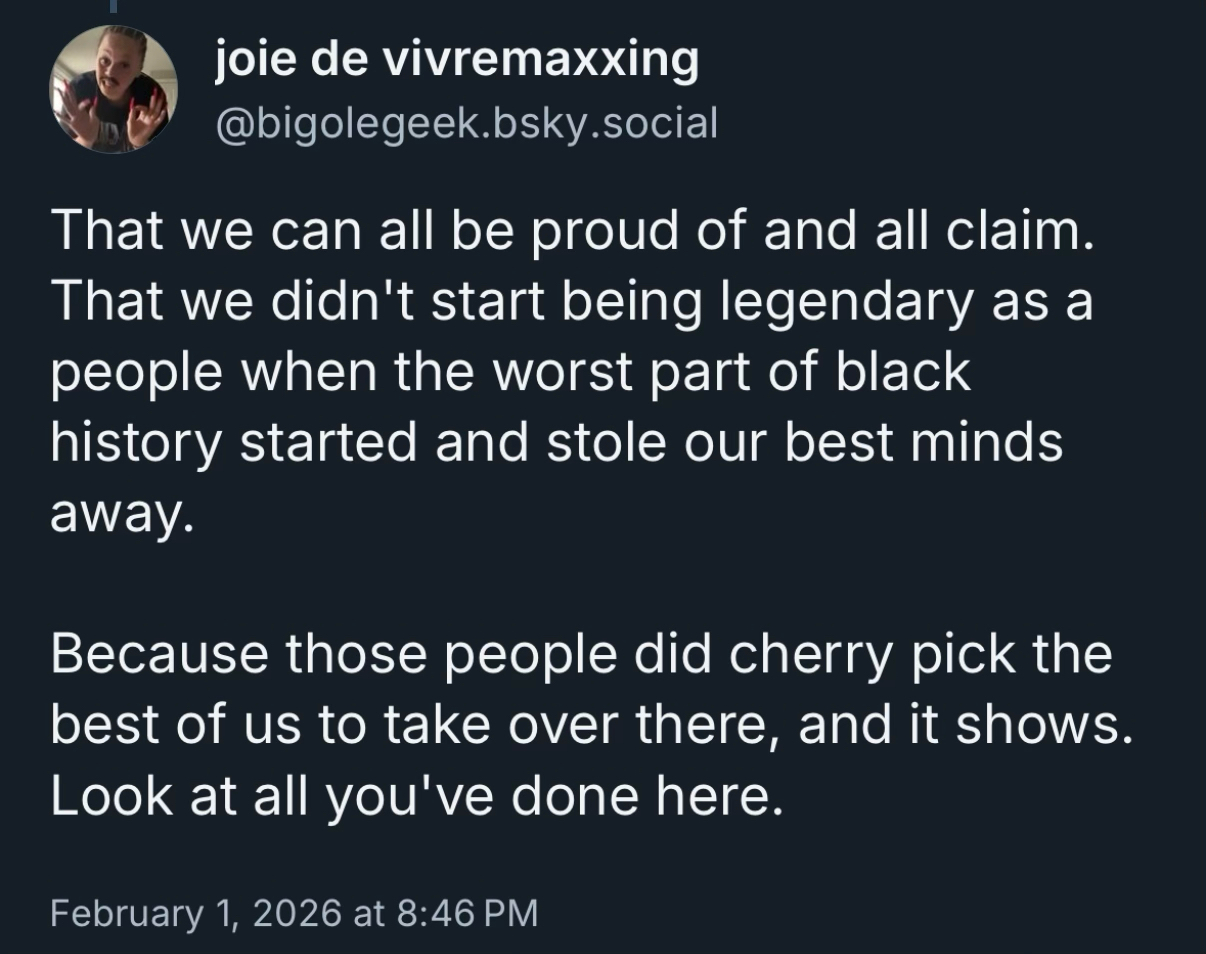Open the @bigolegeek.bsky.social handle link
The image size is (1206, 954).
click(x=466, y=123)
